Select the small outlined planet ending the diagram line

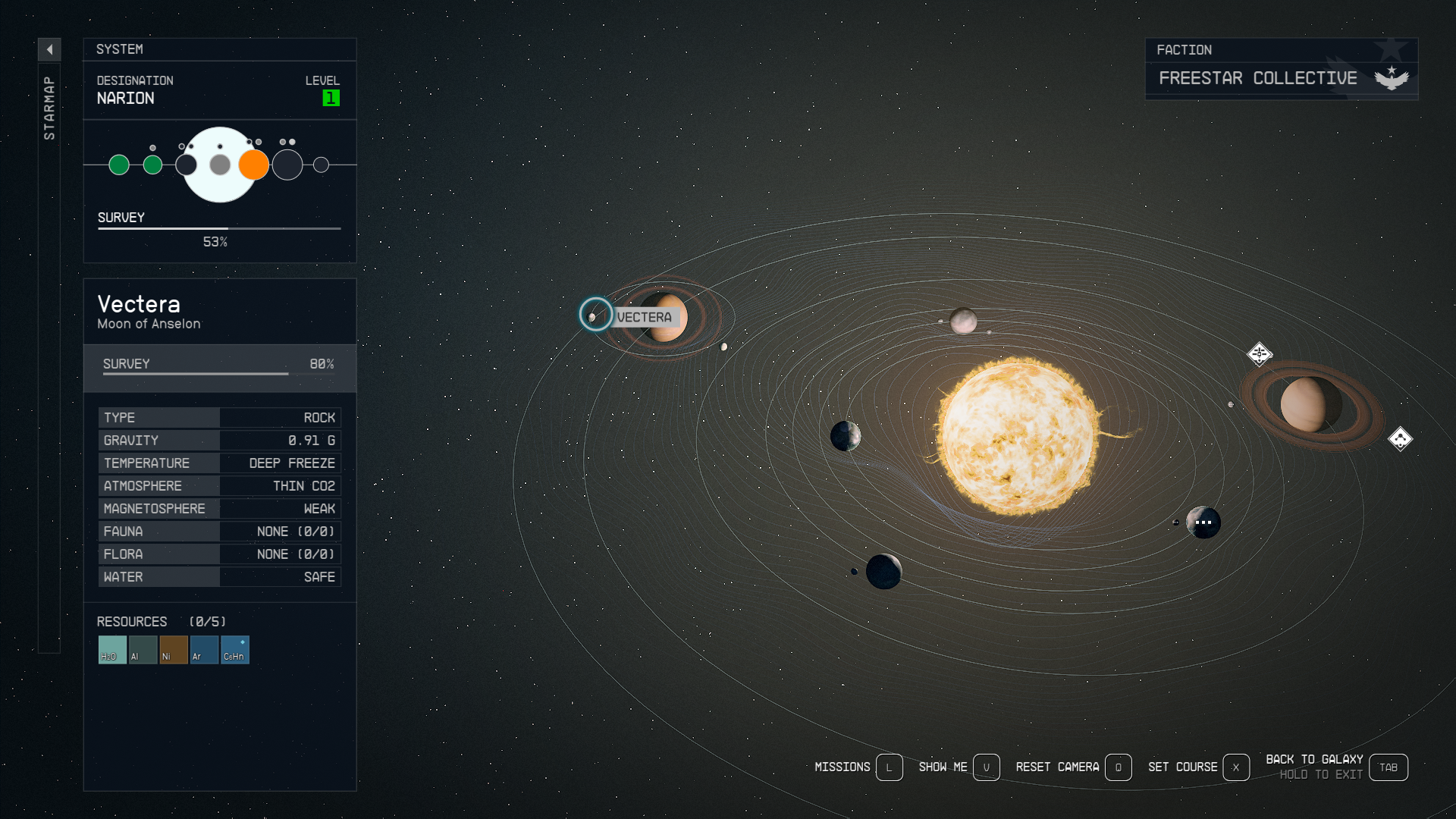(322, 165)
